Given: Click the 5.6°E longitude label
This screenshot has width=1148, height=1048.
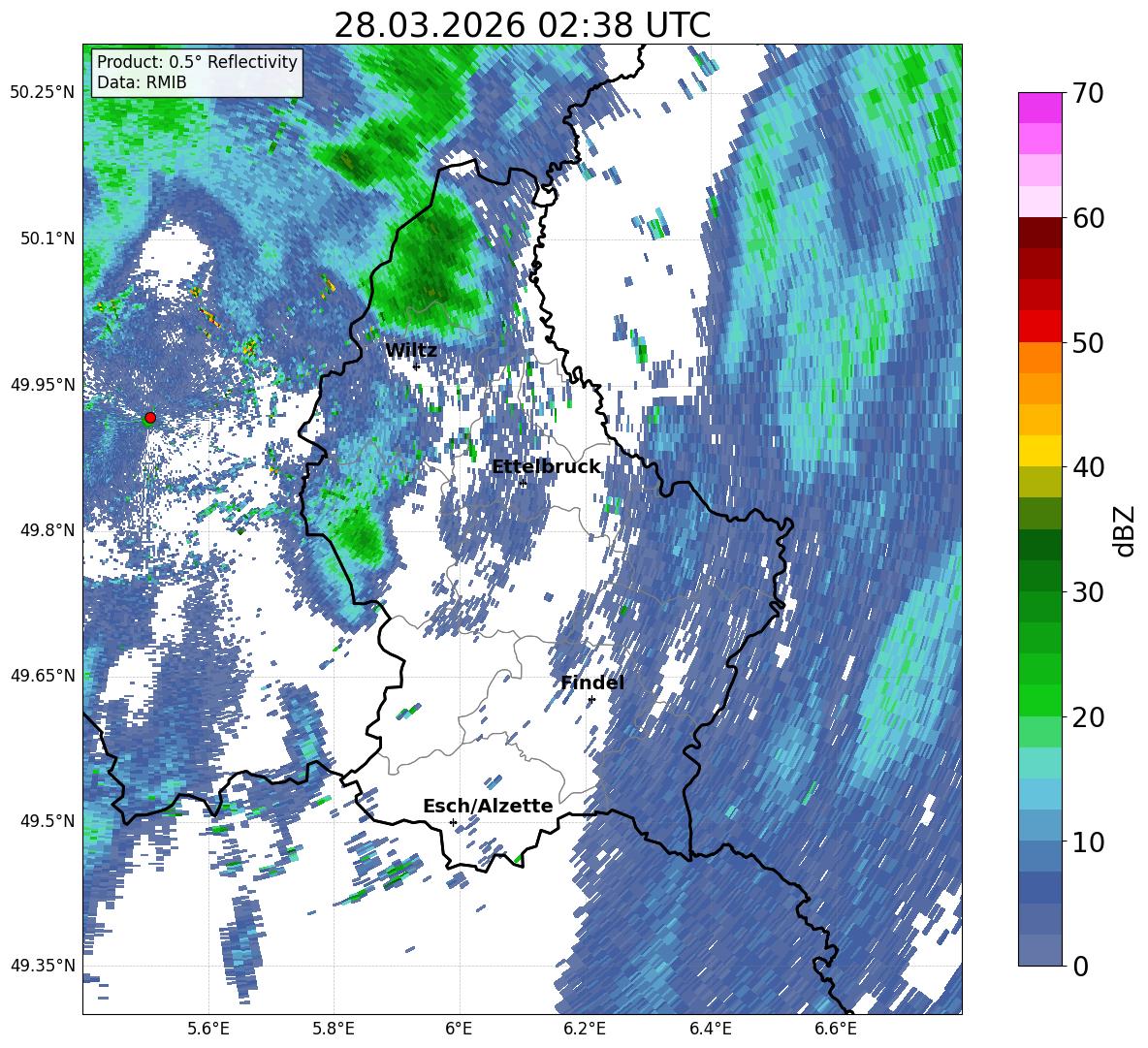Looking at the screenshot, I should pyautogui.click(x=208, y=1029).
